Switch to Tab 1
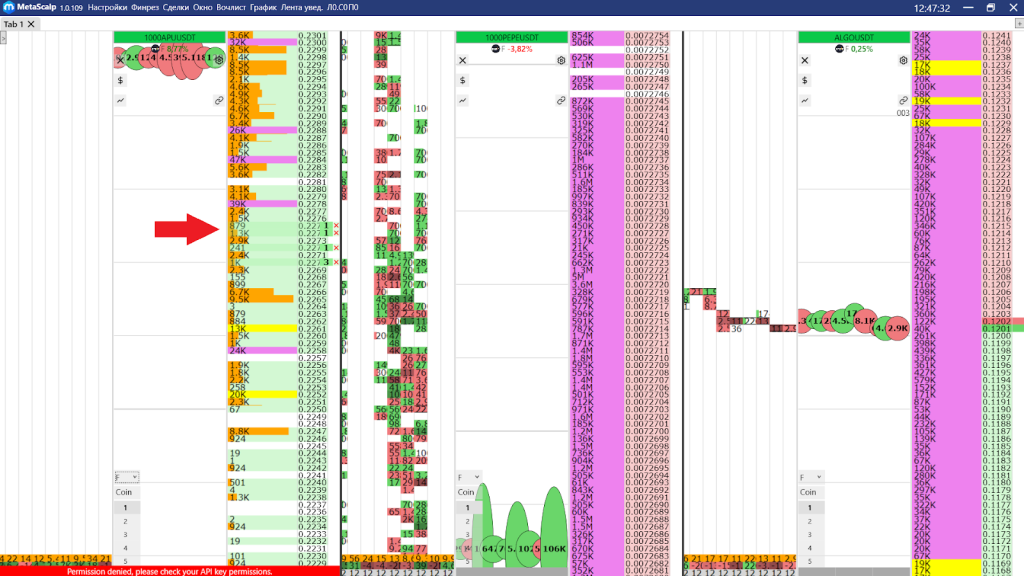 click(14, 24)
